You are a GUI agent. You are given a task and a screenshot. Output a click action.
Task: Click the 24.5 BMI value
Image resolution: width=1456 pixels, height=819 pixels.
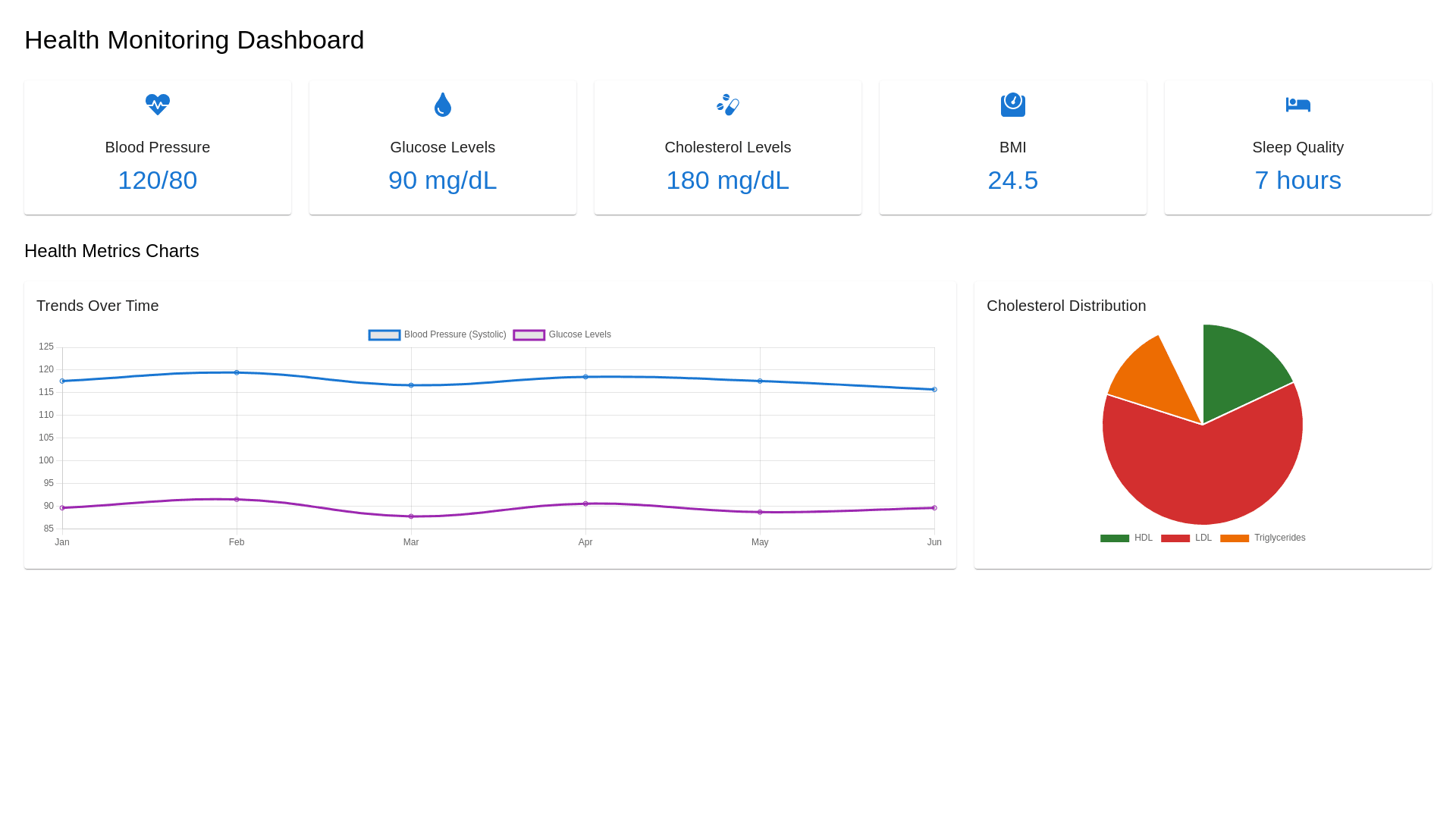tap(1013, 180)
